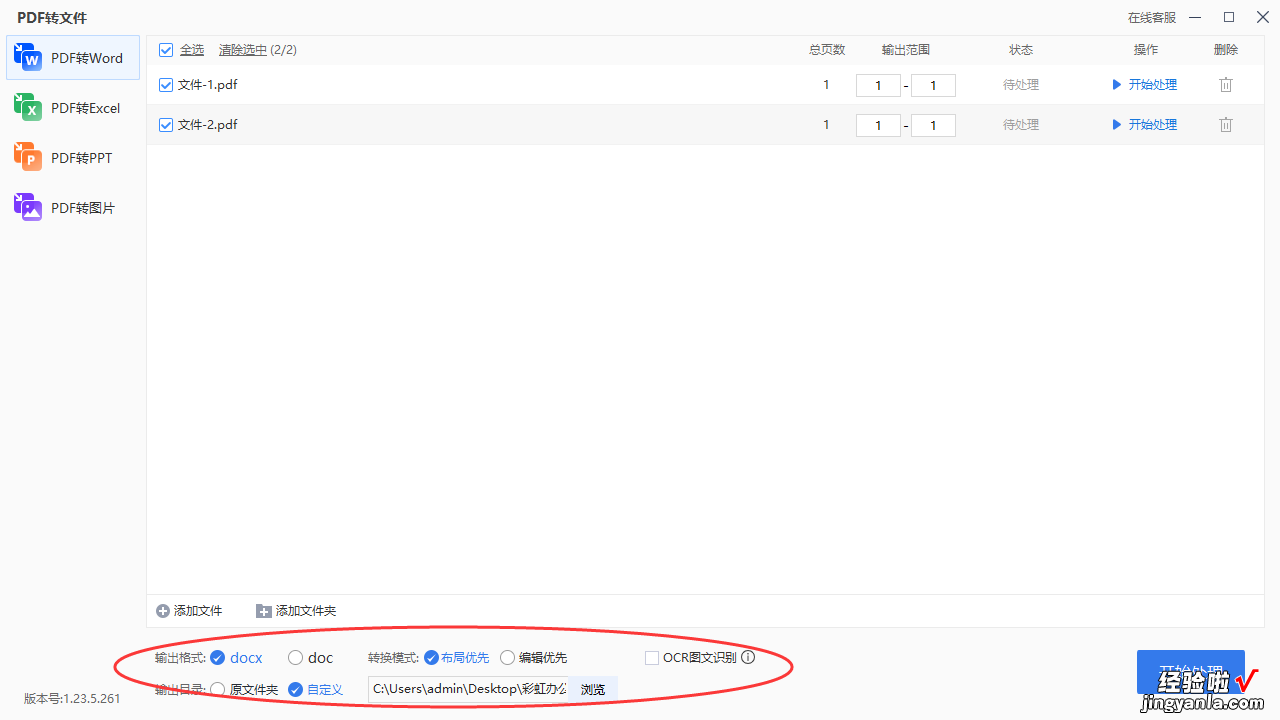The height and width of the screenshot is (720, 1280).
Task: Choose 布局优先 conversion mode
Action: 457,658
